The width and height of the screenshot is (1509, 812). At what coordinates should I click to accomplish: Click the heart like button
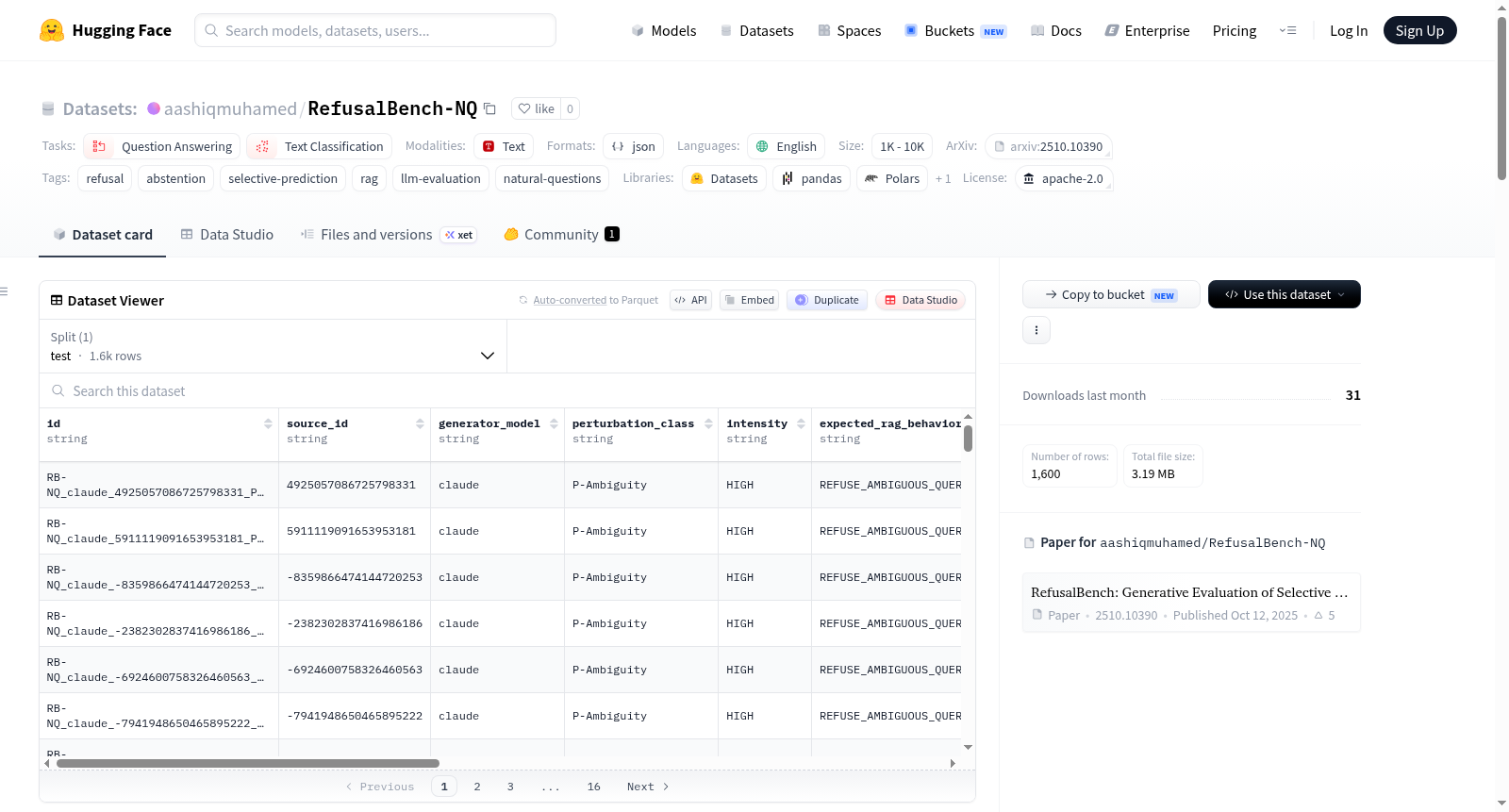536,108
